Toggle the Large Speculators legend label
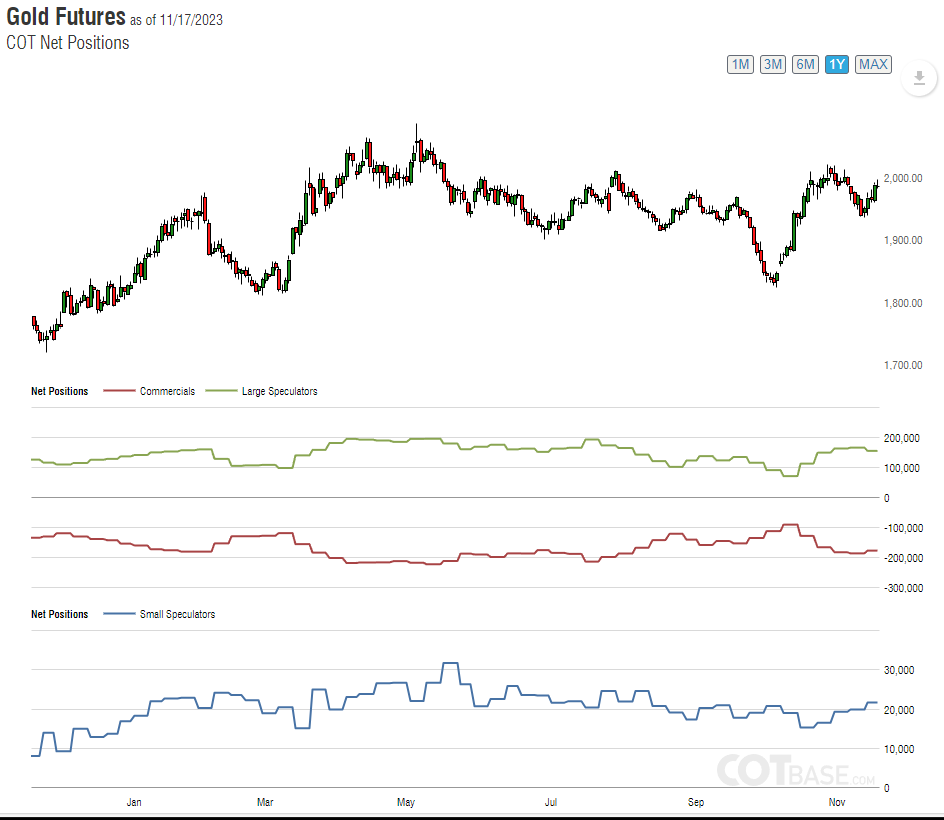Viewport: 944px width, 820px height. [x=279, y=391]
